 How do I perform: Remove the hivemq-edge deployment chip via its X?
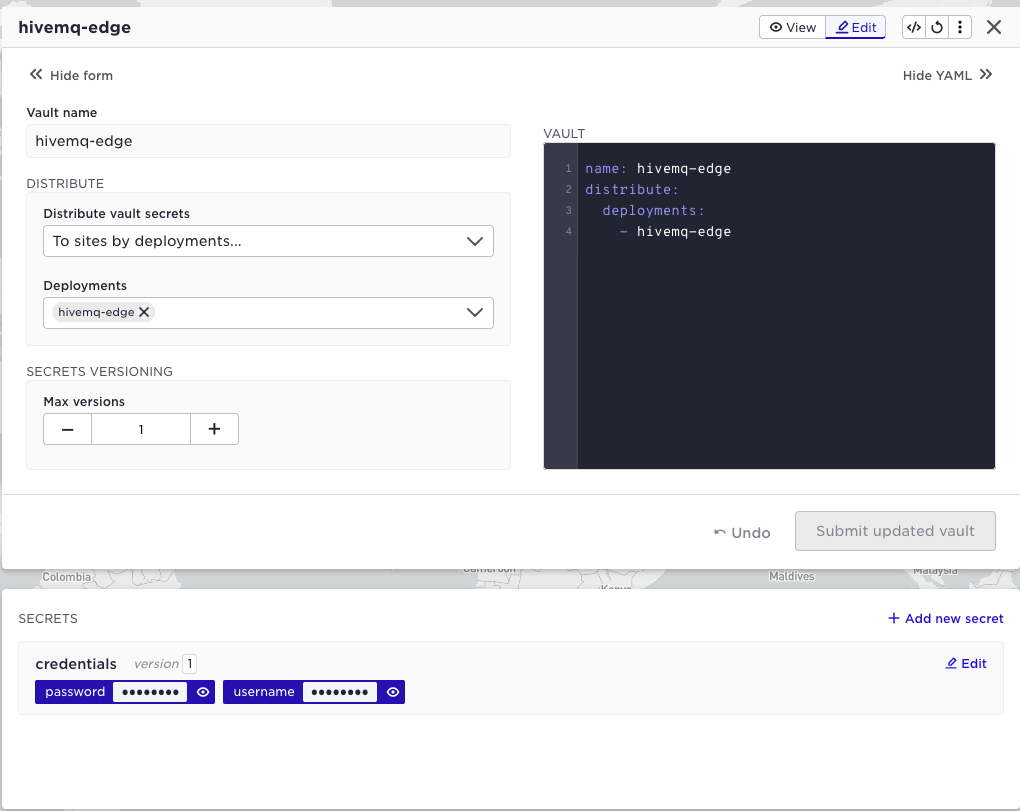(x=144, y=311)
